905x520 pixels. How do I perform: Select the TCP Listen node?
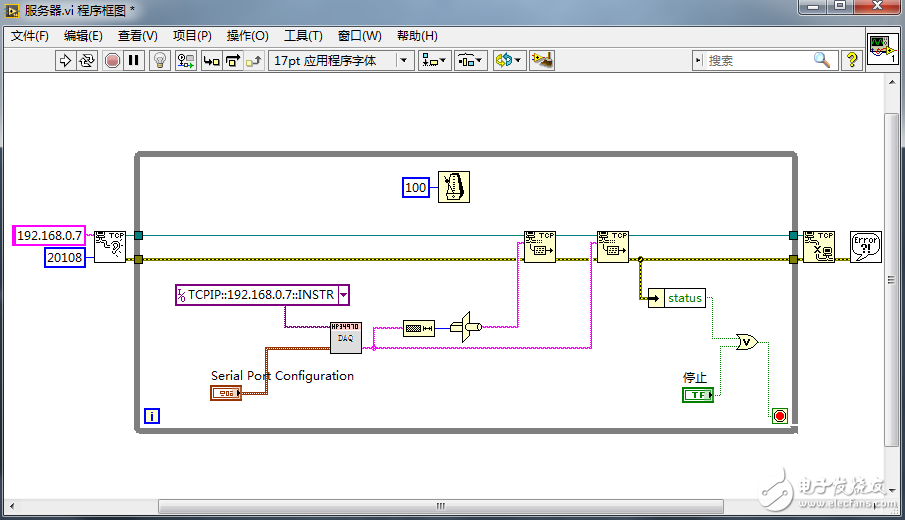(x=110, y=246)
